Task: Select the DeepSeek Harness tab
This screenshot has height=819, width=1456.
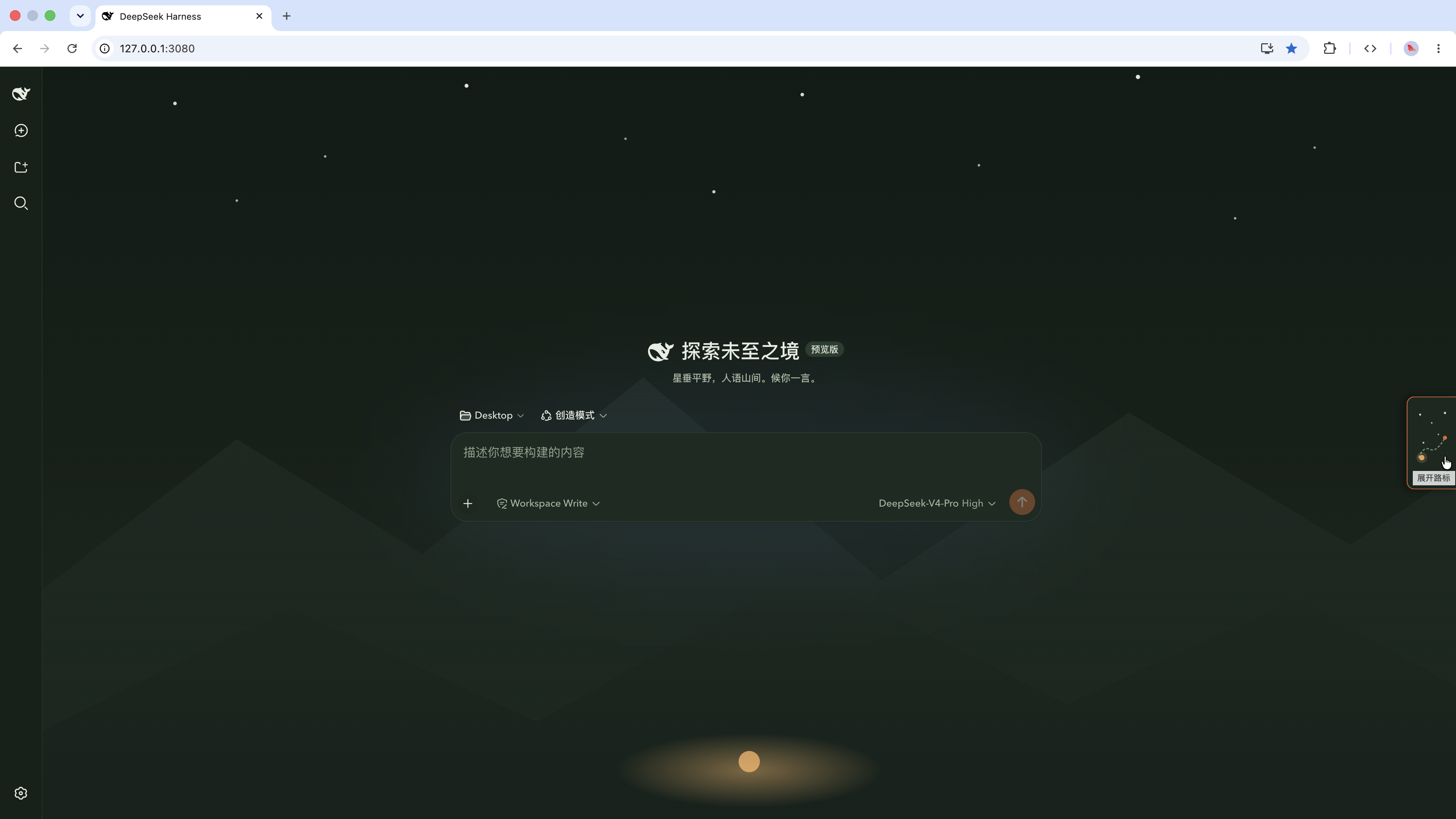Action: [x=183, y=16]
